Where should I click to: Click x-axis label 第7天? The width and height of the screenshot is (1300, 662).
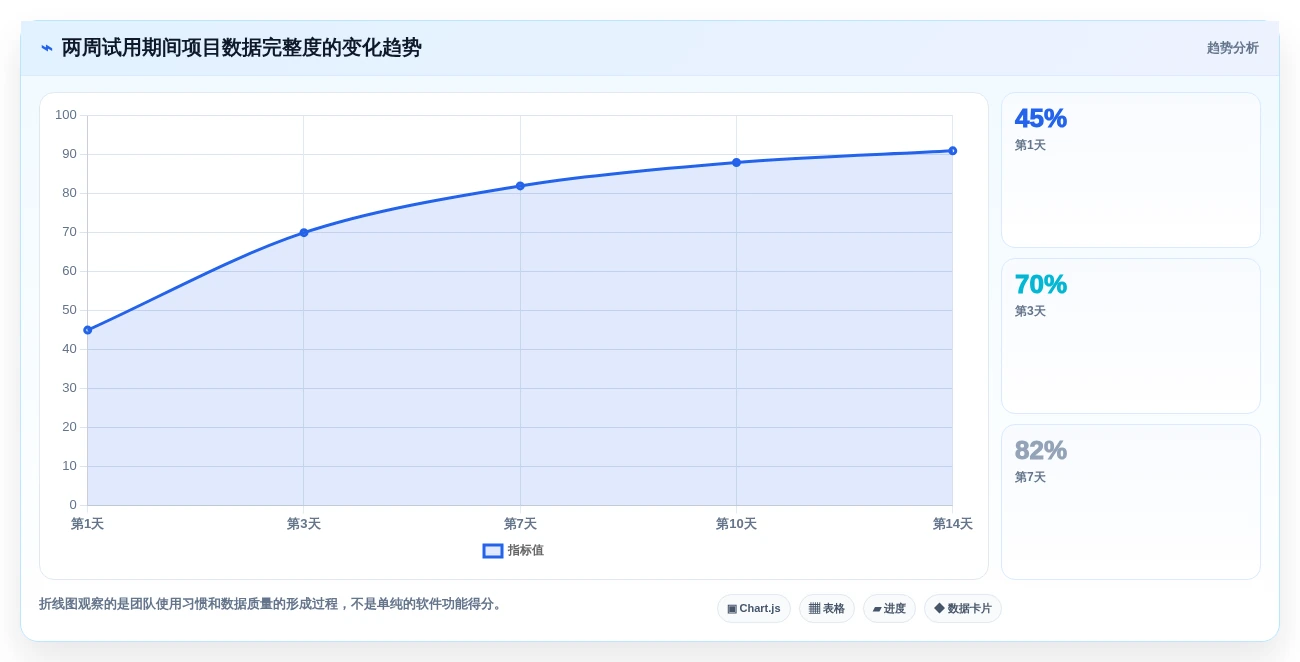point(520,524)
